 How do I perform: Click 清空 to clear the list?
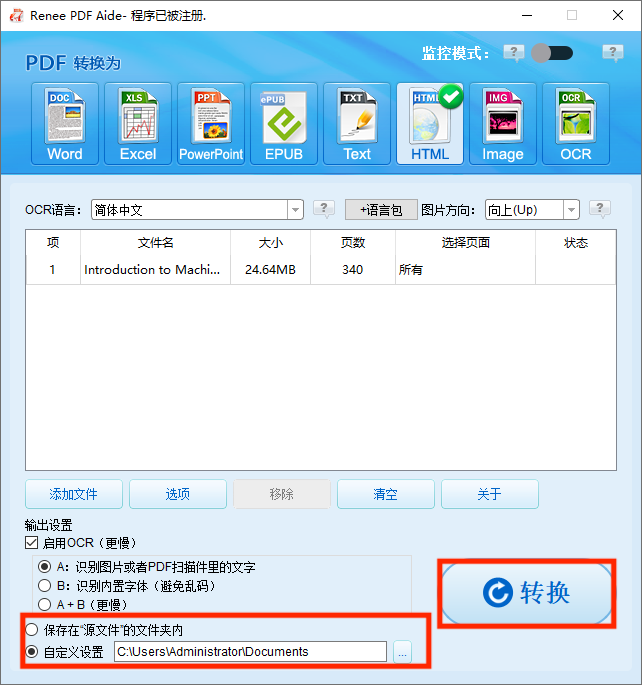386,494
